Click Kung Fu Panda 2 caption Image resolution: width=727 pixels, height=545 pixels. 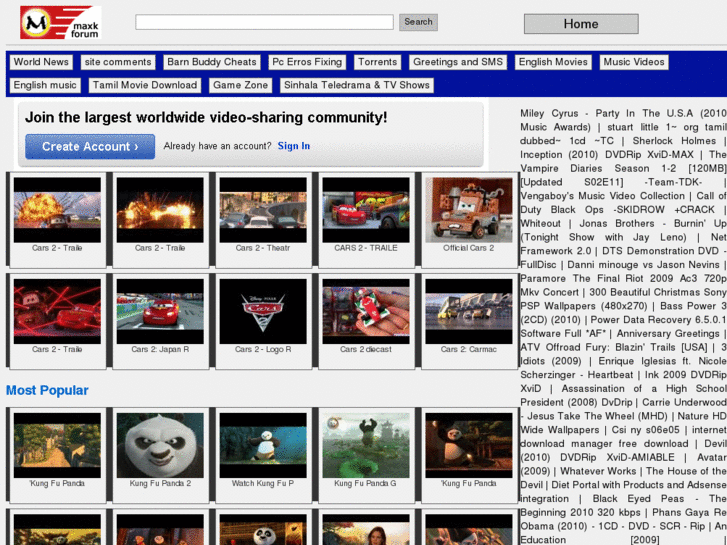pos(160,483)
